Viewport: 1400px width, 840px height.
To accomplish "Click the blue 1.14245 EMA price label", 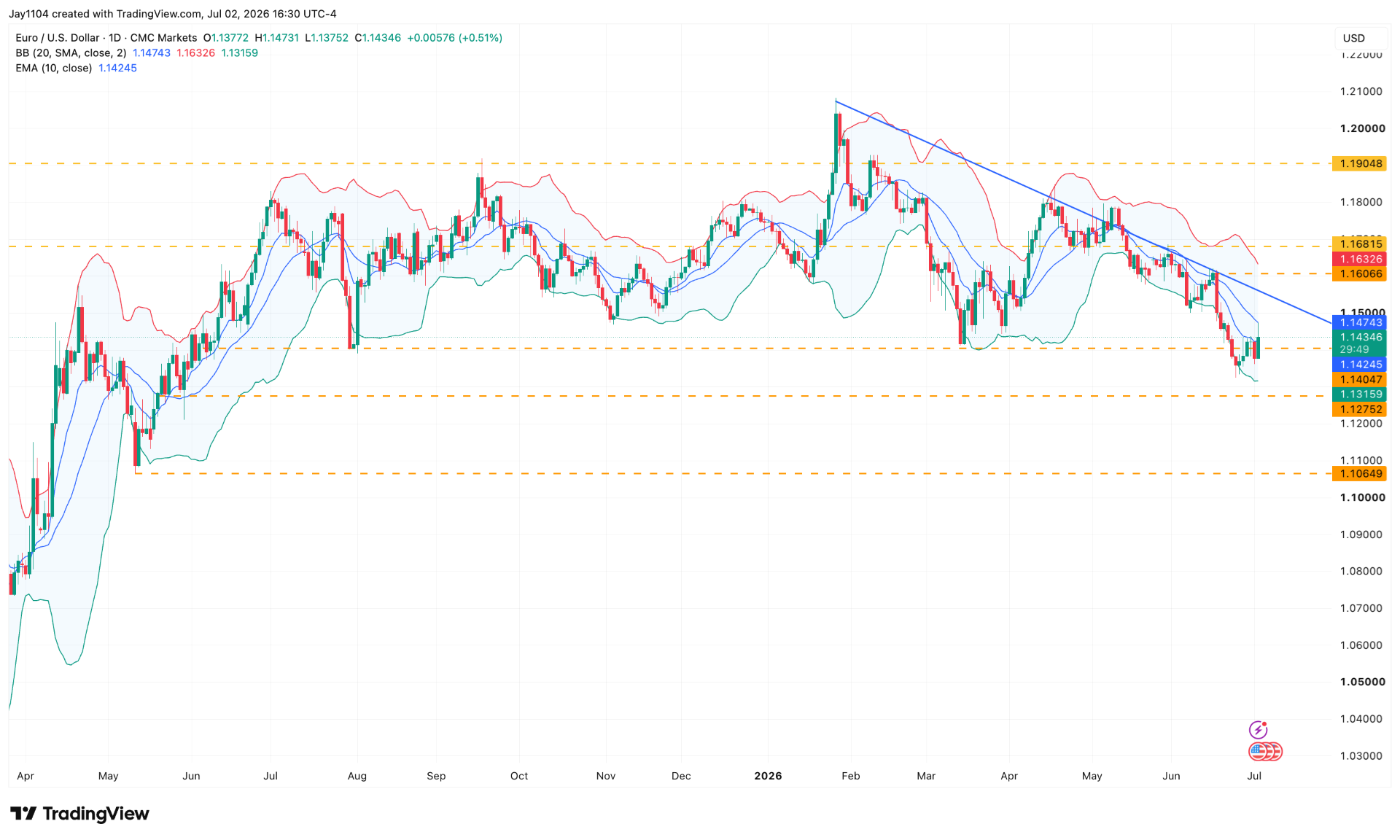I will [x=1360, y=365].
